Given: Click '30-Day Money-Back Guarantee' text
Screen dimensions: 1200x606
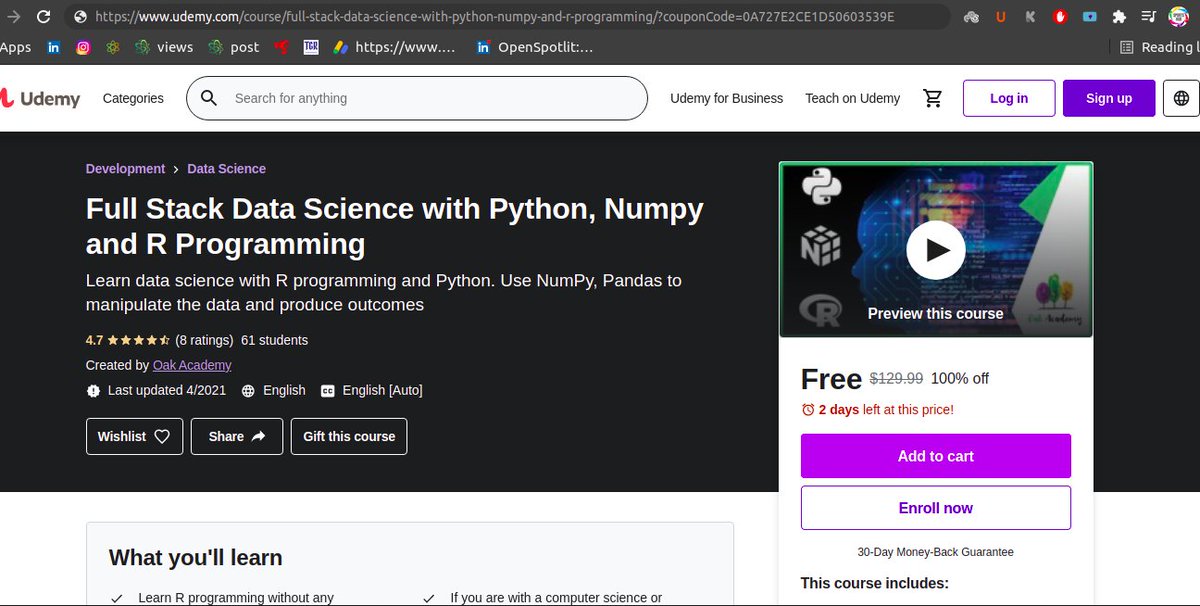Looking at the screenshot, I should tap(936, 552).
